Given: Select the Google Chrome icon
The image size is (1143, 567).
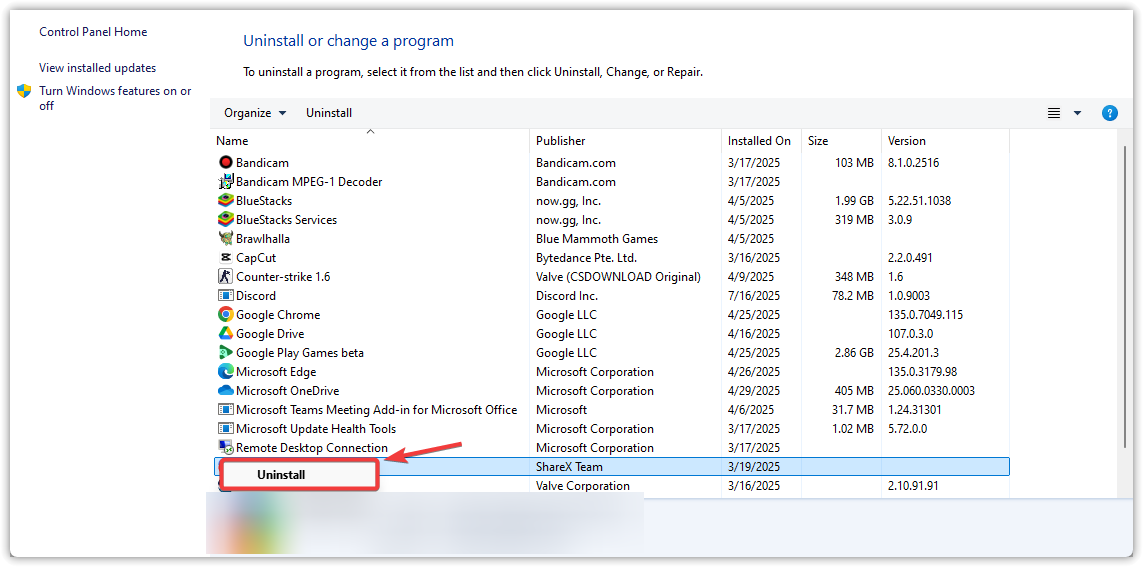Looking at the screenshot, I should [x=225, y=314].
